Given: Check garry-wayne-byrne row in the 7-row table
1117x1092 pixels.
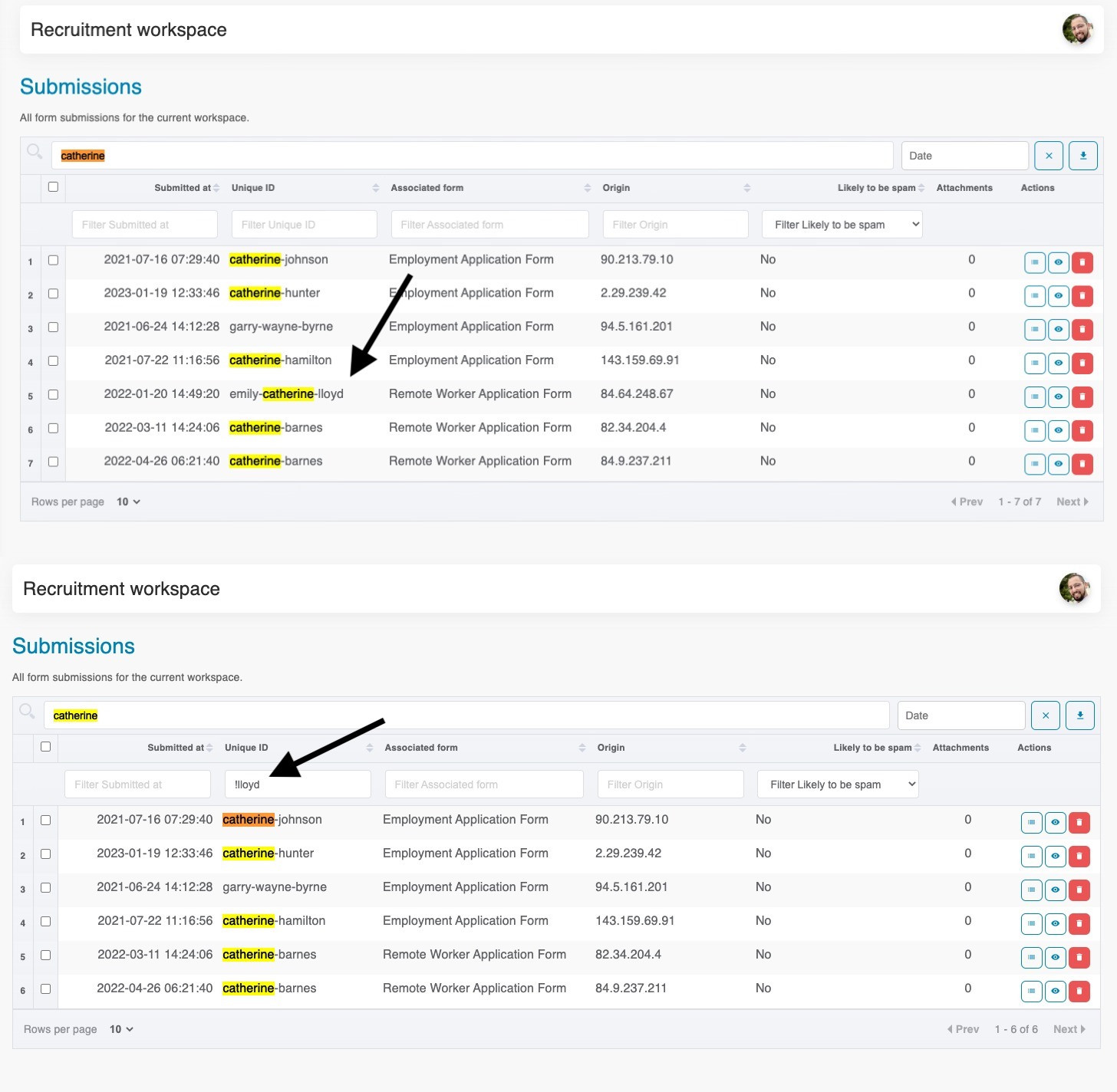Looking at the screenshot, I should click(x=53, y=327).
